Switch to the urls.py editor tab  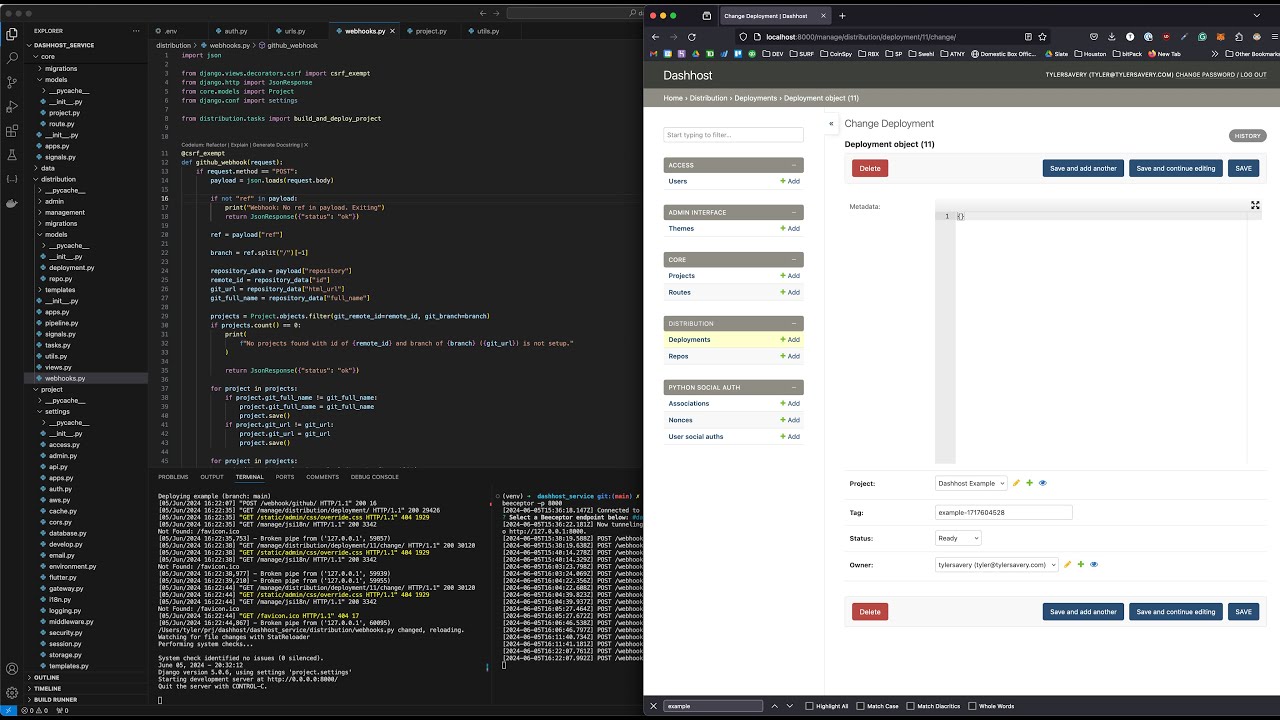294,31
